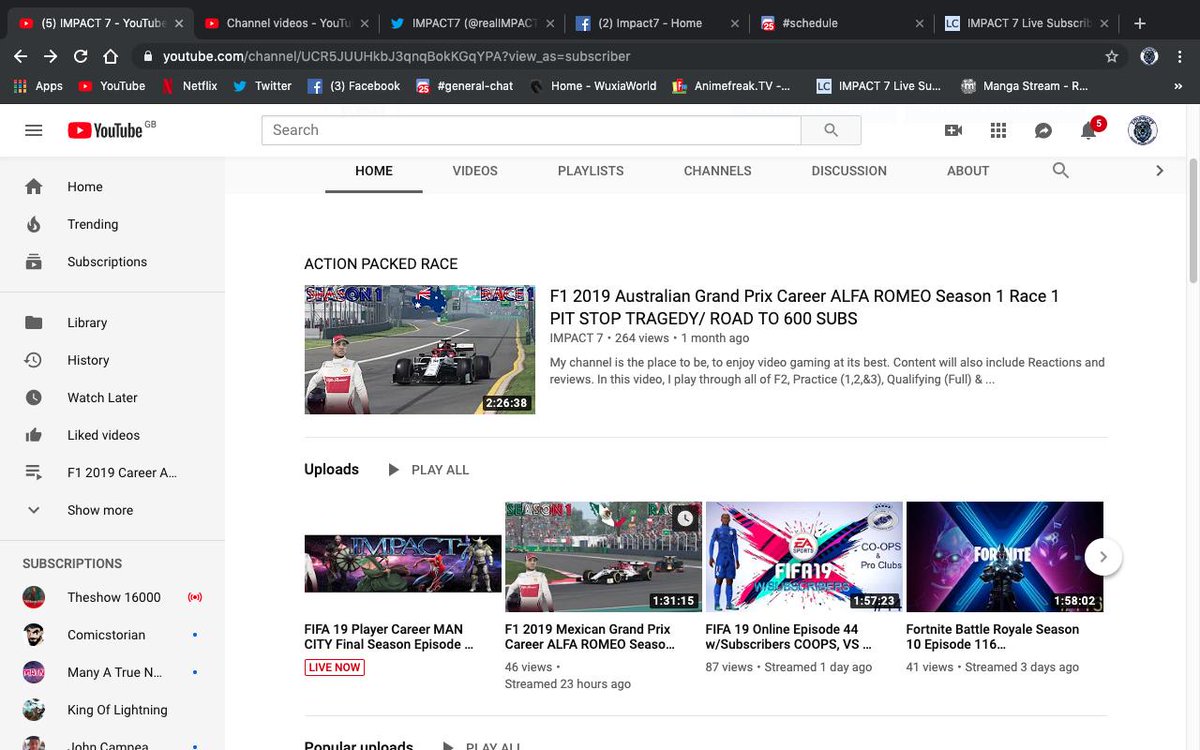Open the account avatar menu
The width and height of the screenshot is (1200, 750).
(1142, 130)
